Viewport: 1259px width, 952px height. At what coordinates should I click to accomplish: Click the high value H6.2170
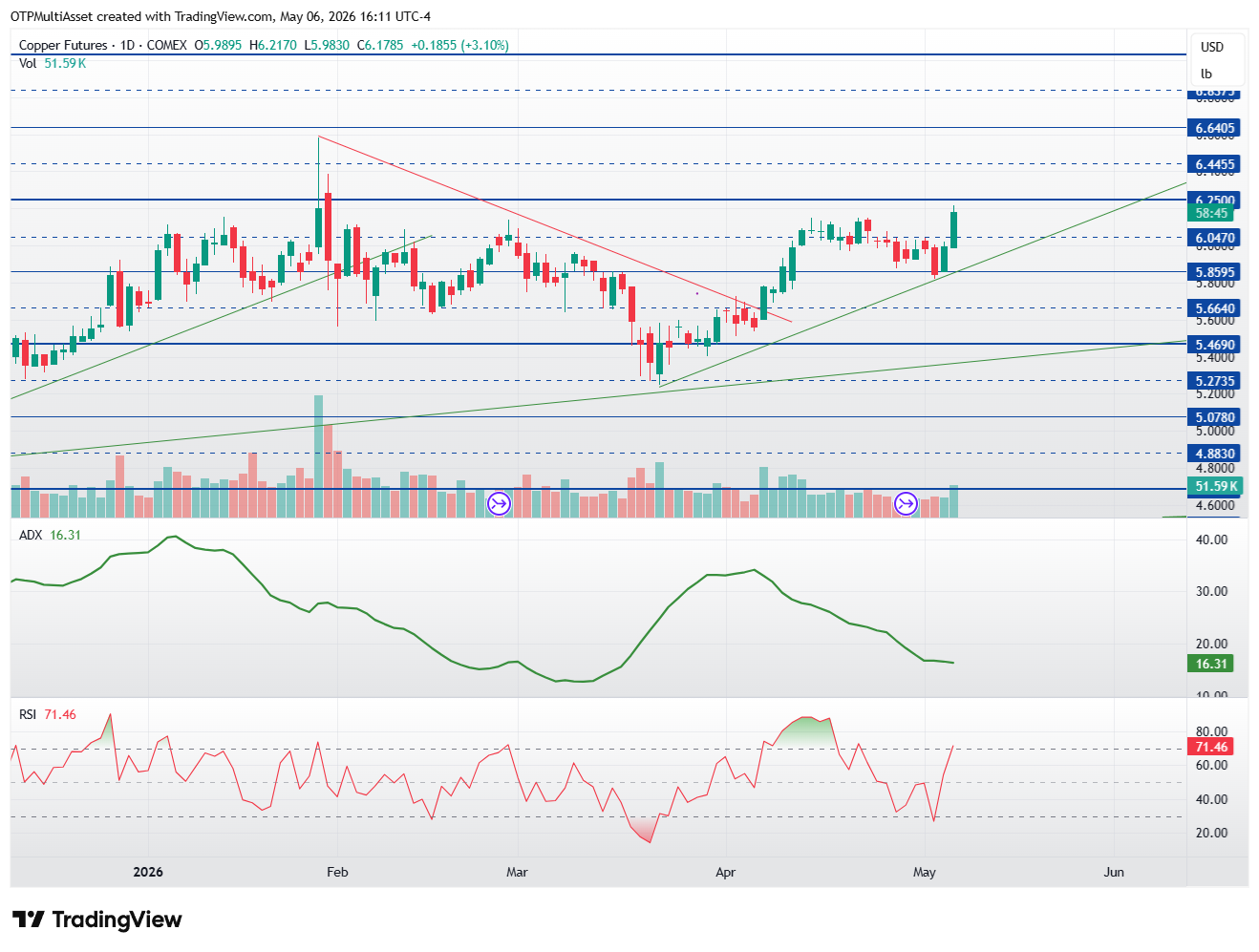coord(273,45)
